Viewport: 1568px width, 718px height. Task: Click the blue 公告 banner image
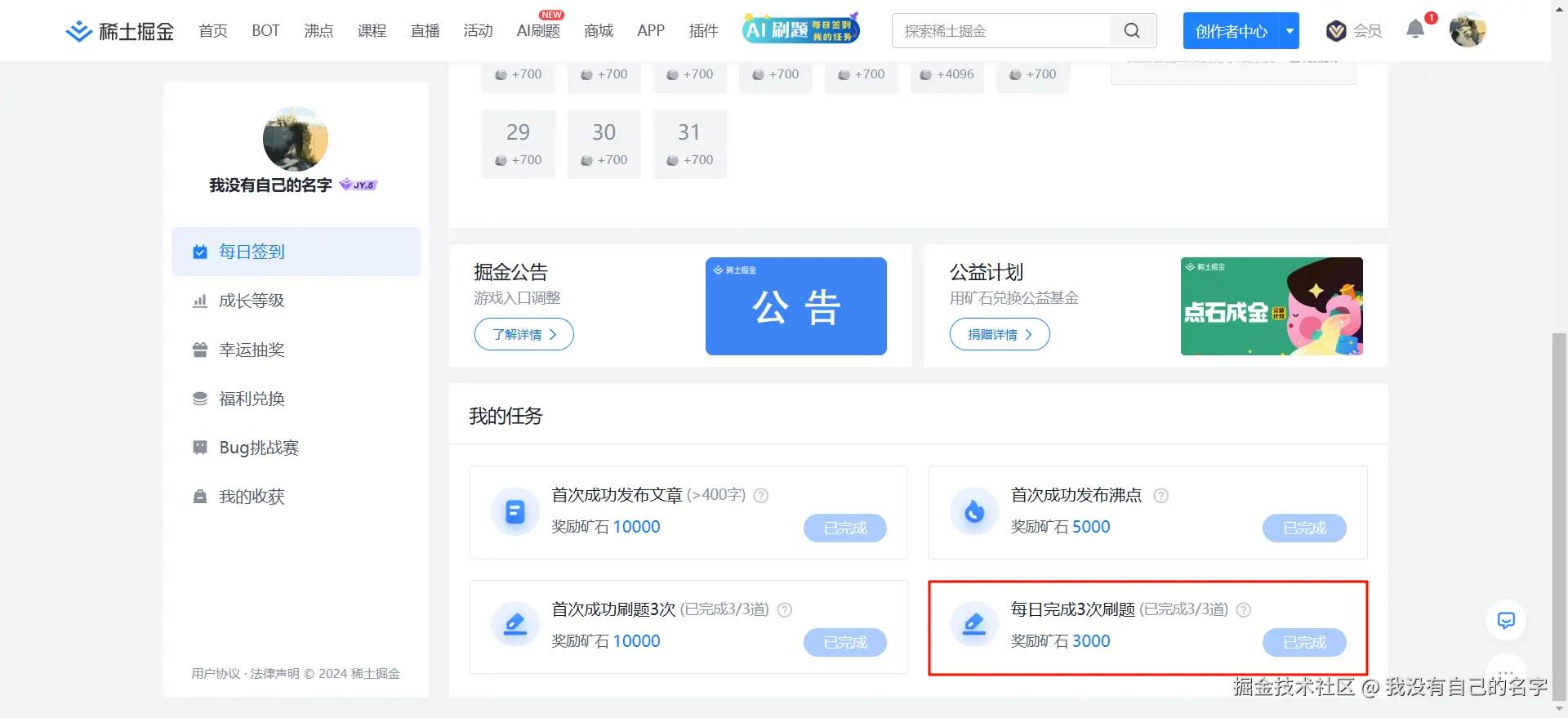(796, 306)
